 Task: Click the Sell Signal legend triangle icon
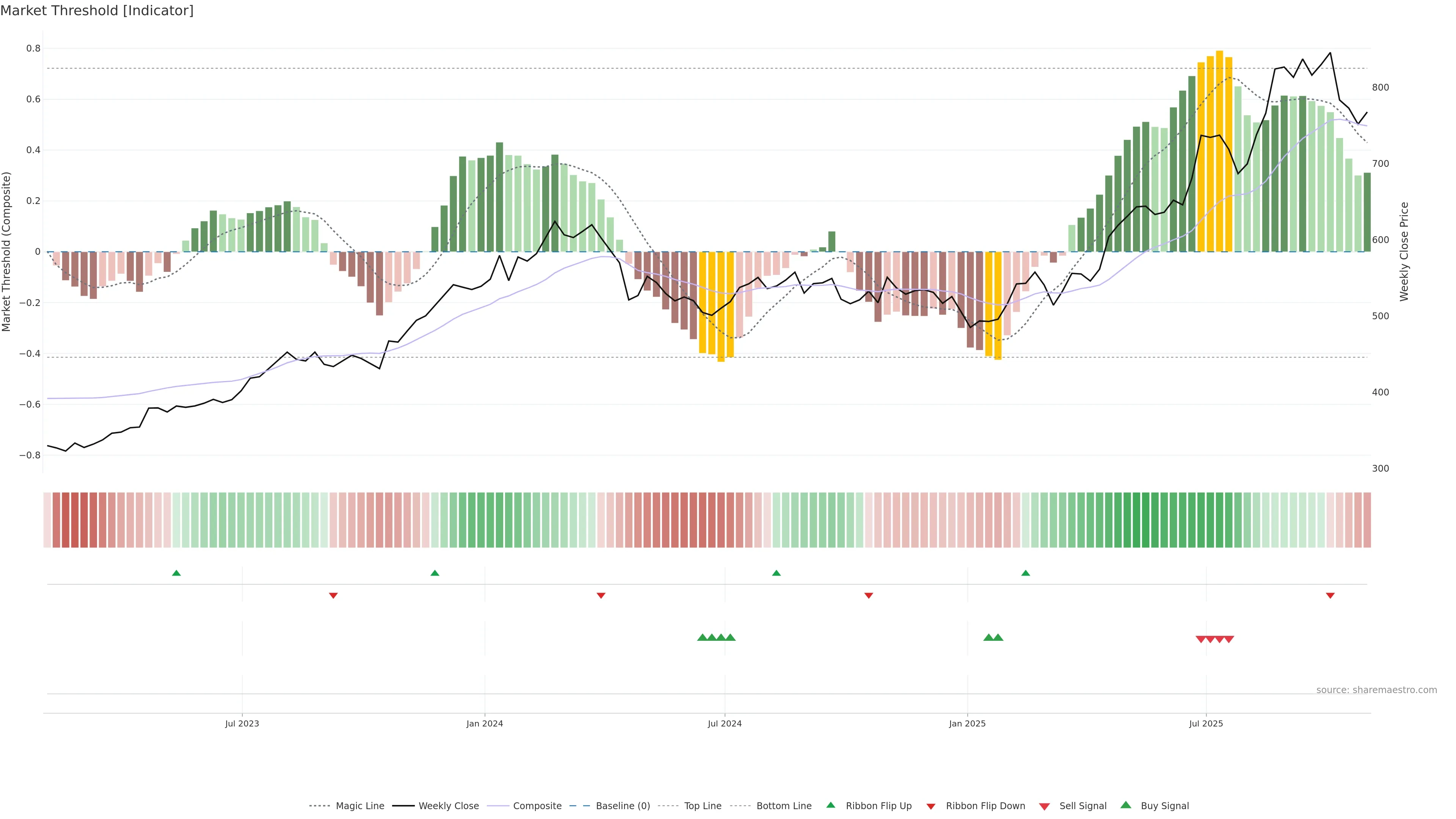(1044, 806)
